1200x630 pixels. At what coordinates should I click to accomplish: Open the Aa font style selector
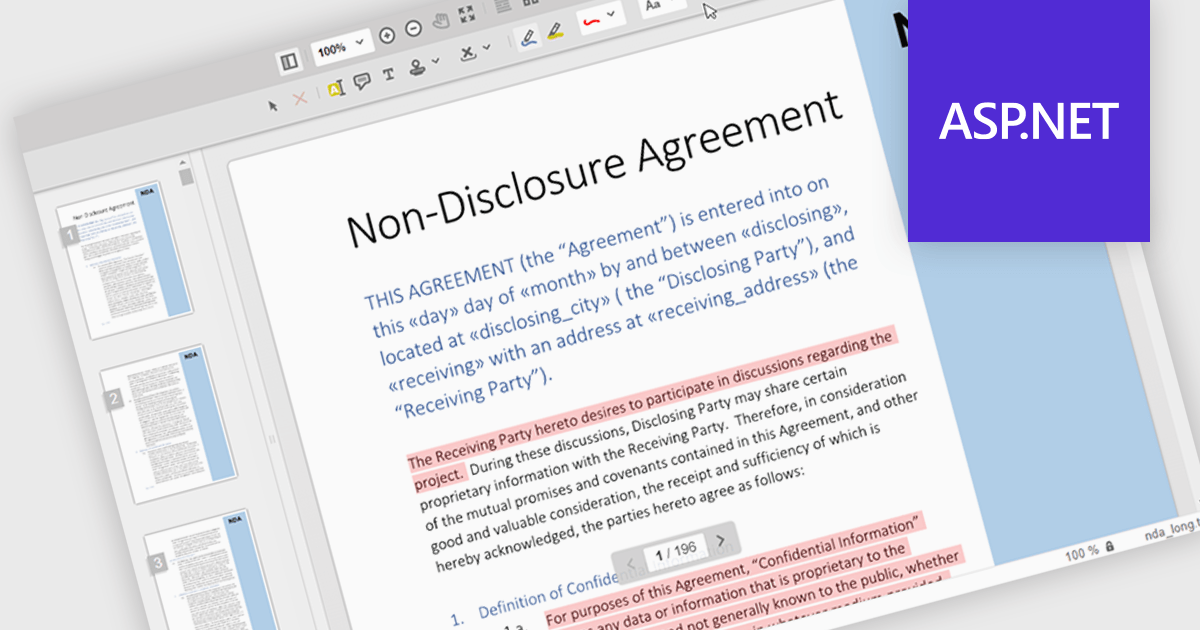(x=655, y=6)
